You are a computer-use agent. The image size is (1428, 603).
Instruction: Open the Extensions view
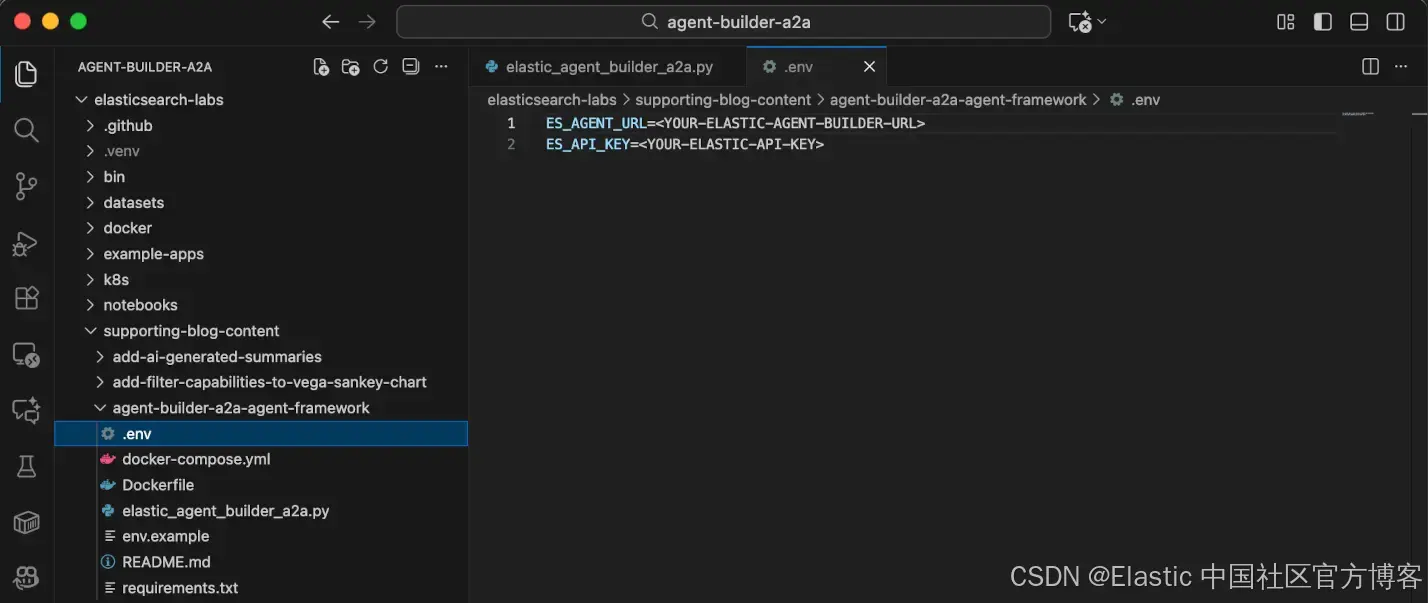27,298
